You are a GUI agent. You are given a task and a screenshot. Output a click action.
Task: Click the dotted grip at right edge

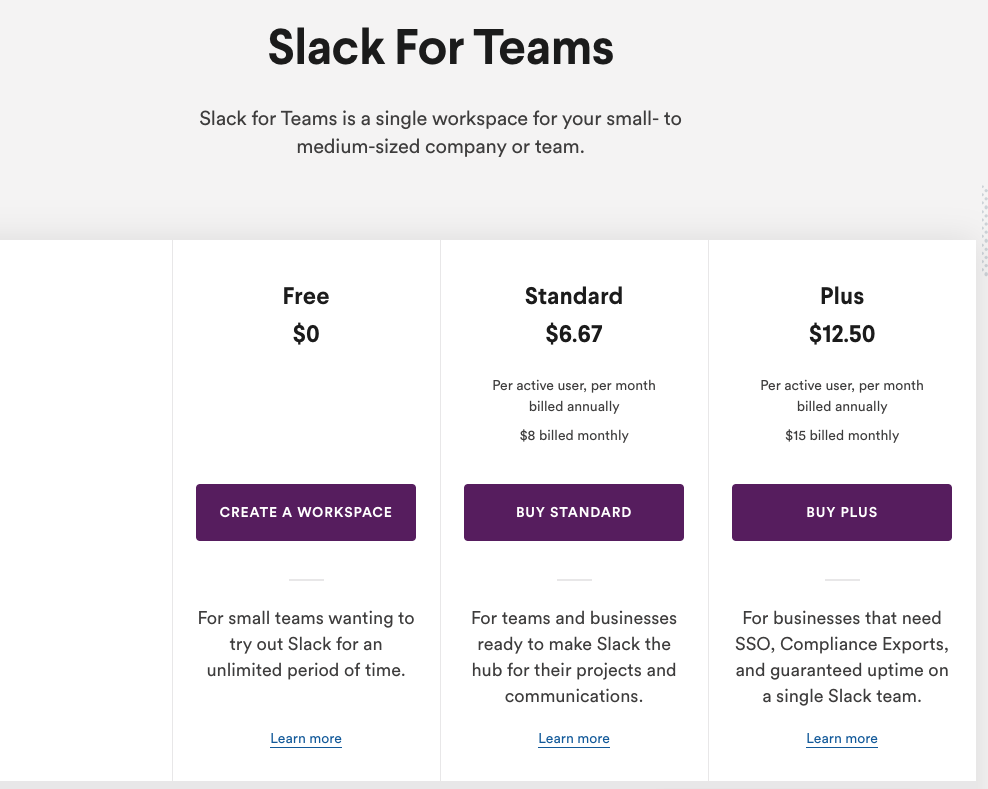pos(984,235)
